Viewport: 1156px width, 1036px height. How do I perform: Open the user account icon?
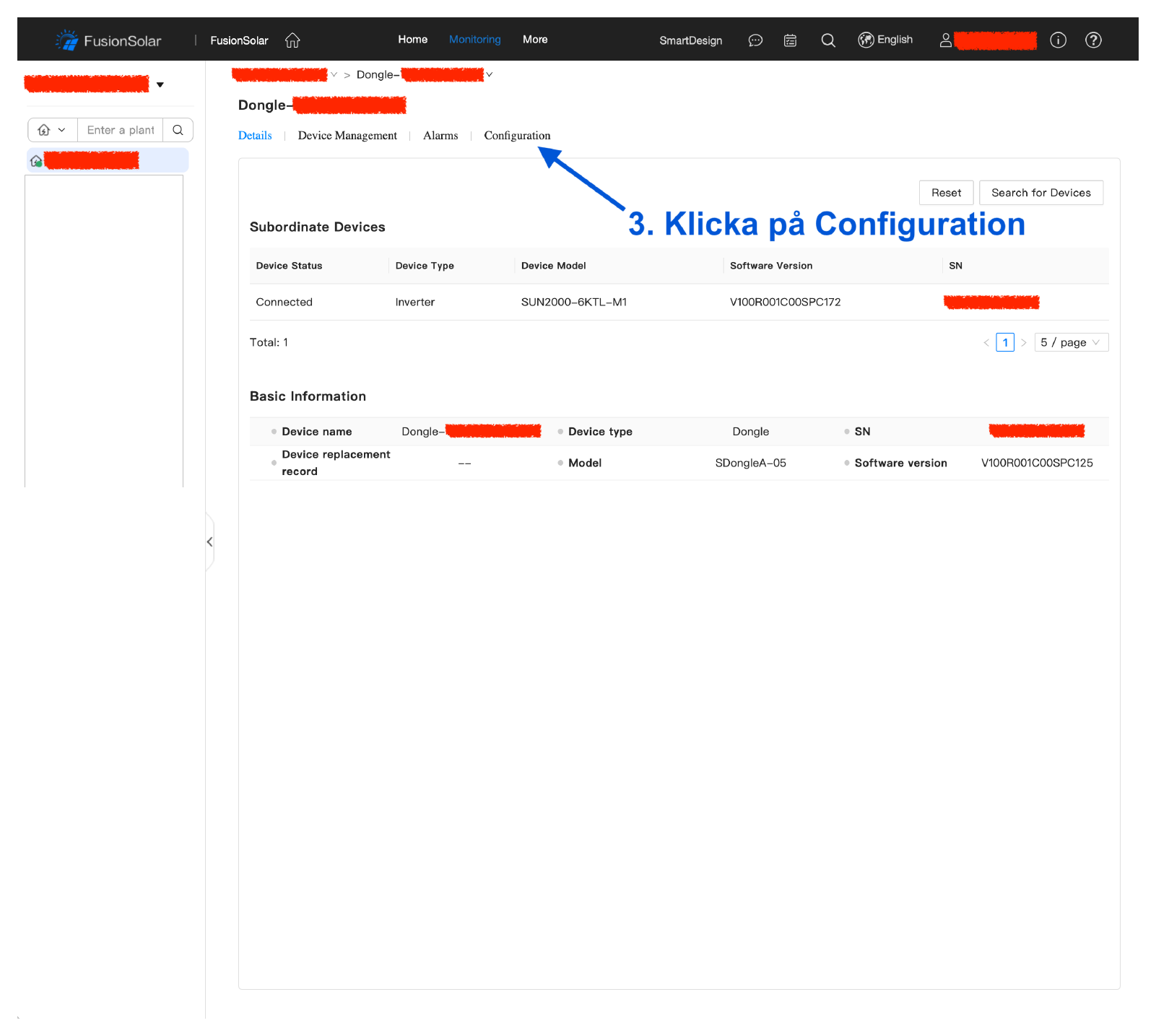(x=945, y=40)
